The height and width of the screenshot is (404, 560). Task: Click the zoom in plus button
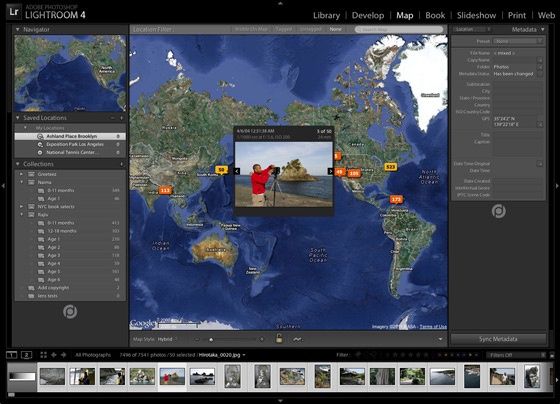[262, 340]
